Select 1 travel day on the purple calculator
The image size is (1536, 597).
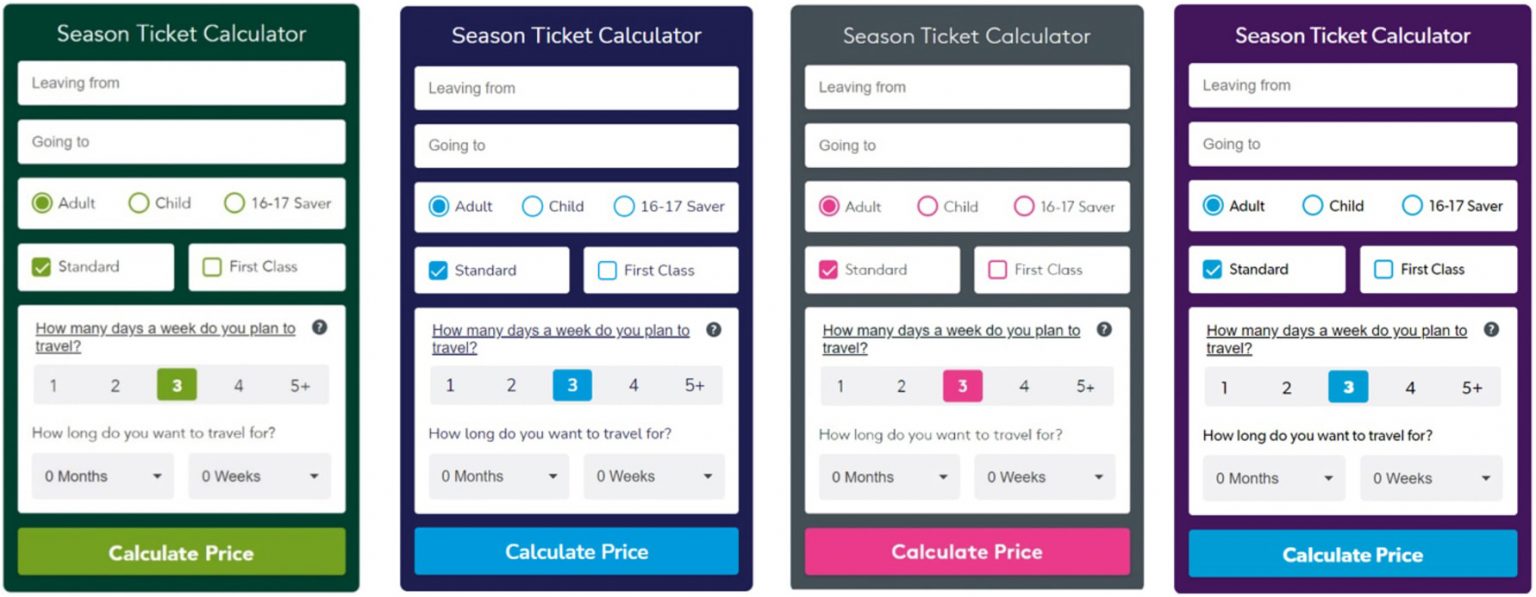point(1224,387)
